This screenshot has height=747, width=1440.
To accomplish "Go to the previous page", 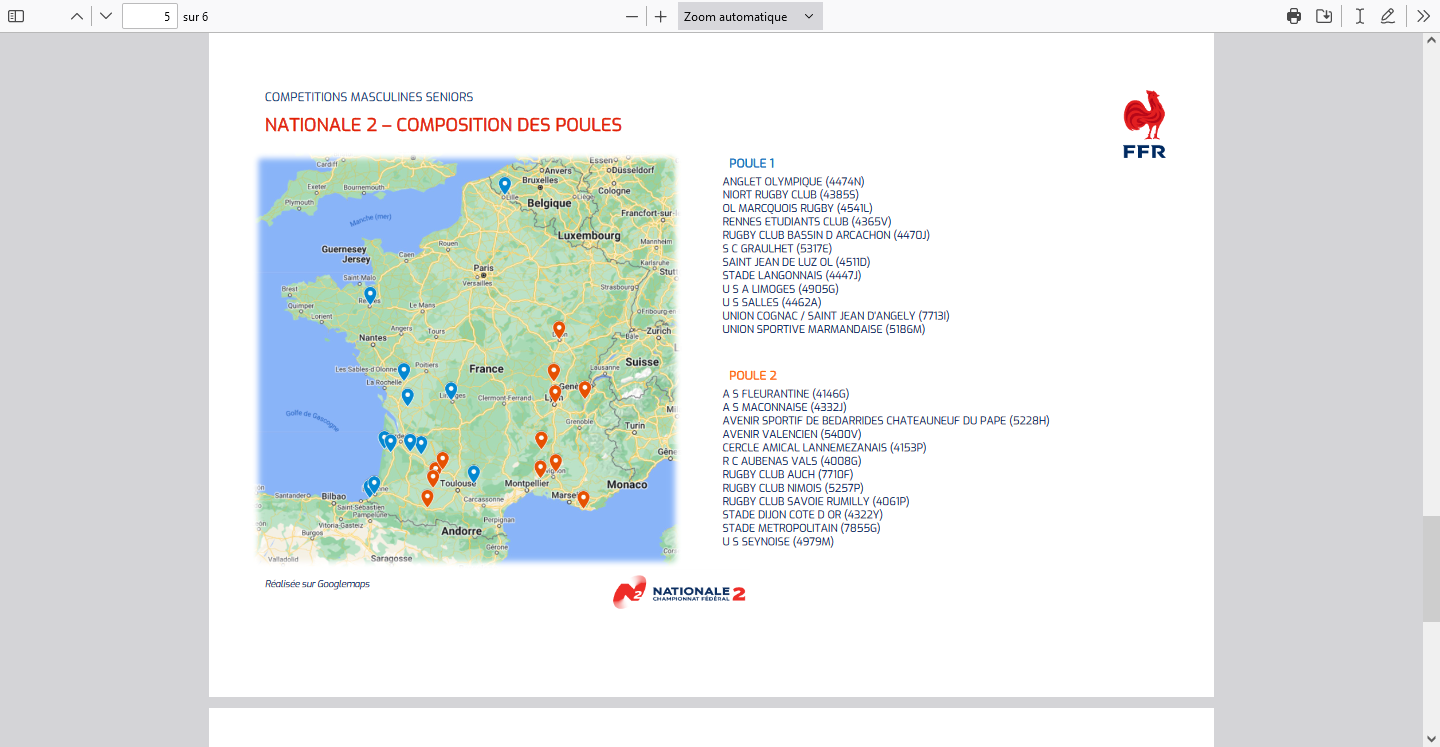I will [x=77, y=16].
